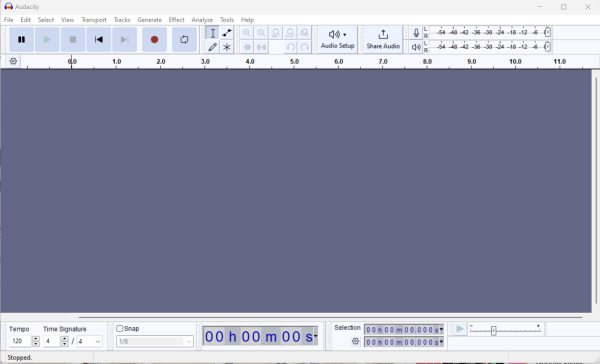Start recording with the red Record button
The width and height of the screenshot is (600, 364).
[154, 39]
